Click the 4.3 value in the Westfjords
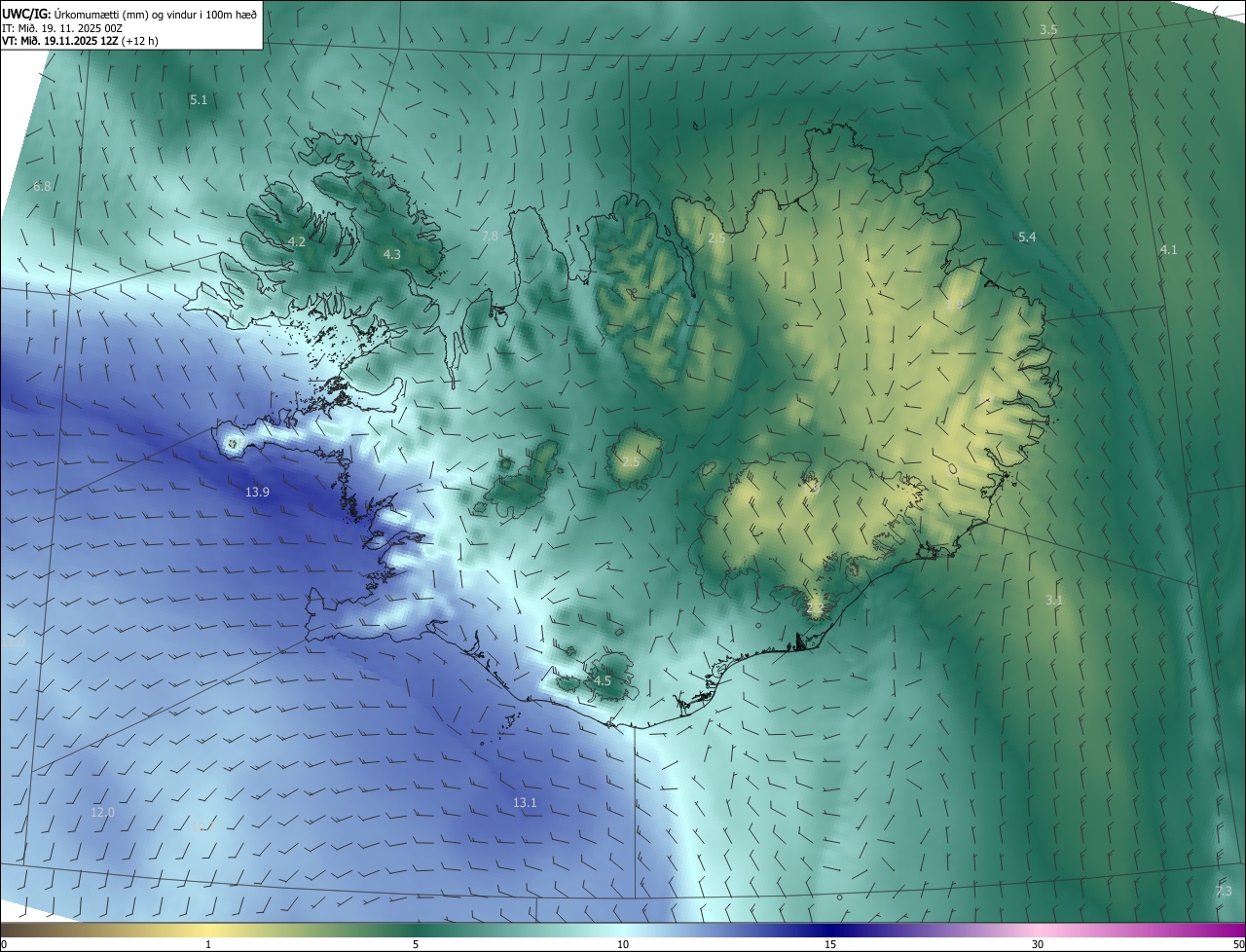 click(x=391, y=254)
